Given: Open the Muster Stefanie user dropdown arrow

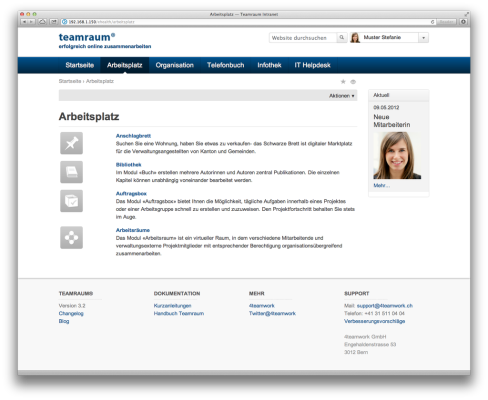Looking at the screenshot, I should click(423, 38).
